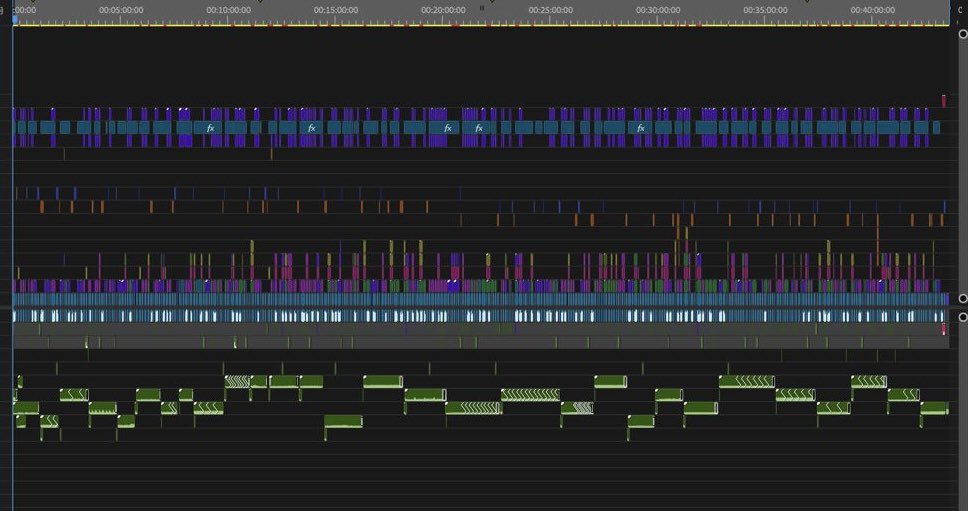Select the small pink clip at the gray track's right end
The width and height of the screenshot is (968, 511).
pos(943,330)
